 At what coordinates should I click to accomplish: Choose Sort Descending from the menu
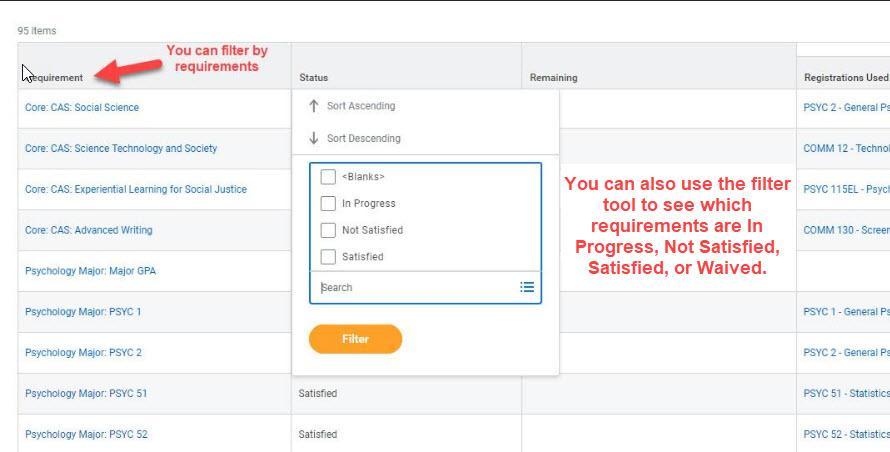point(363,138)
